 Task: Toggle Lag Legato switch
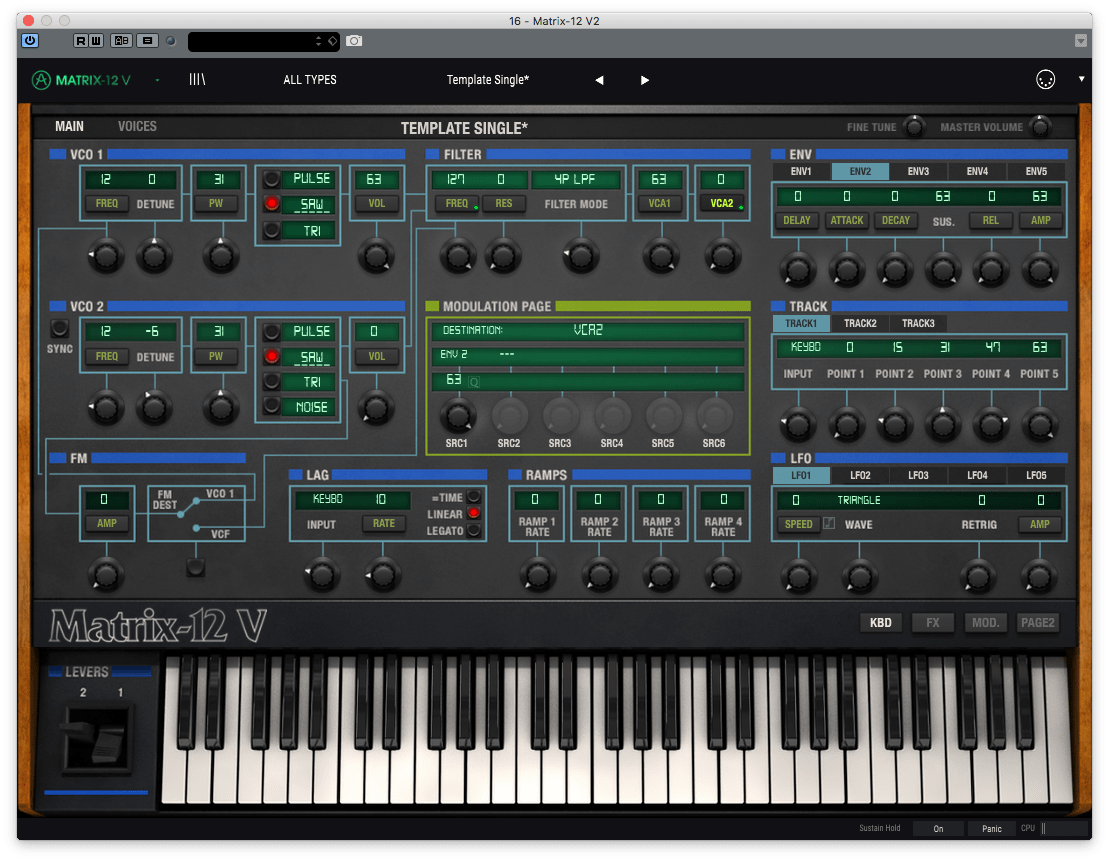[x=474, y=530]
